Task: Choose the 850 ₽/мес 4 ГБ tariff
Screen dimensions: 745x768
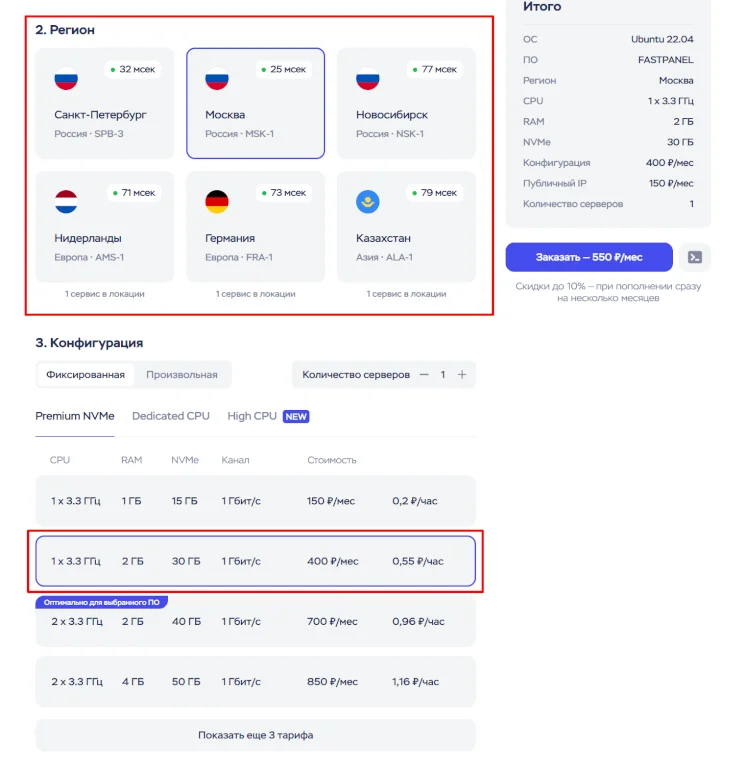Action: coord(255,681)
